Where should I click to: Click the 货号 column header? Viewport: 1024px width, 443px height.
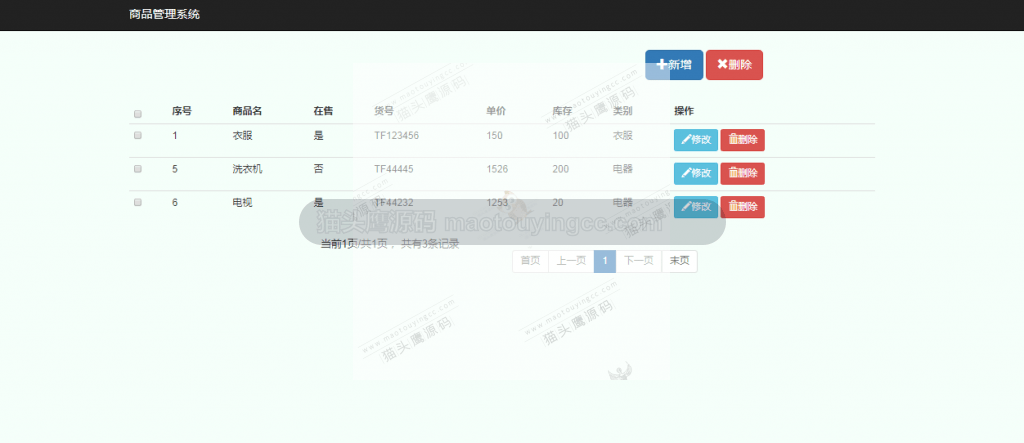(384, 111)
